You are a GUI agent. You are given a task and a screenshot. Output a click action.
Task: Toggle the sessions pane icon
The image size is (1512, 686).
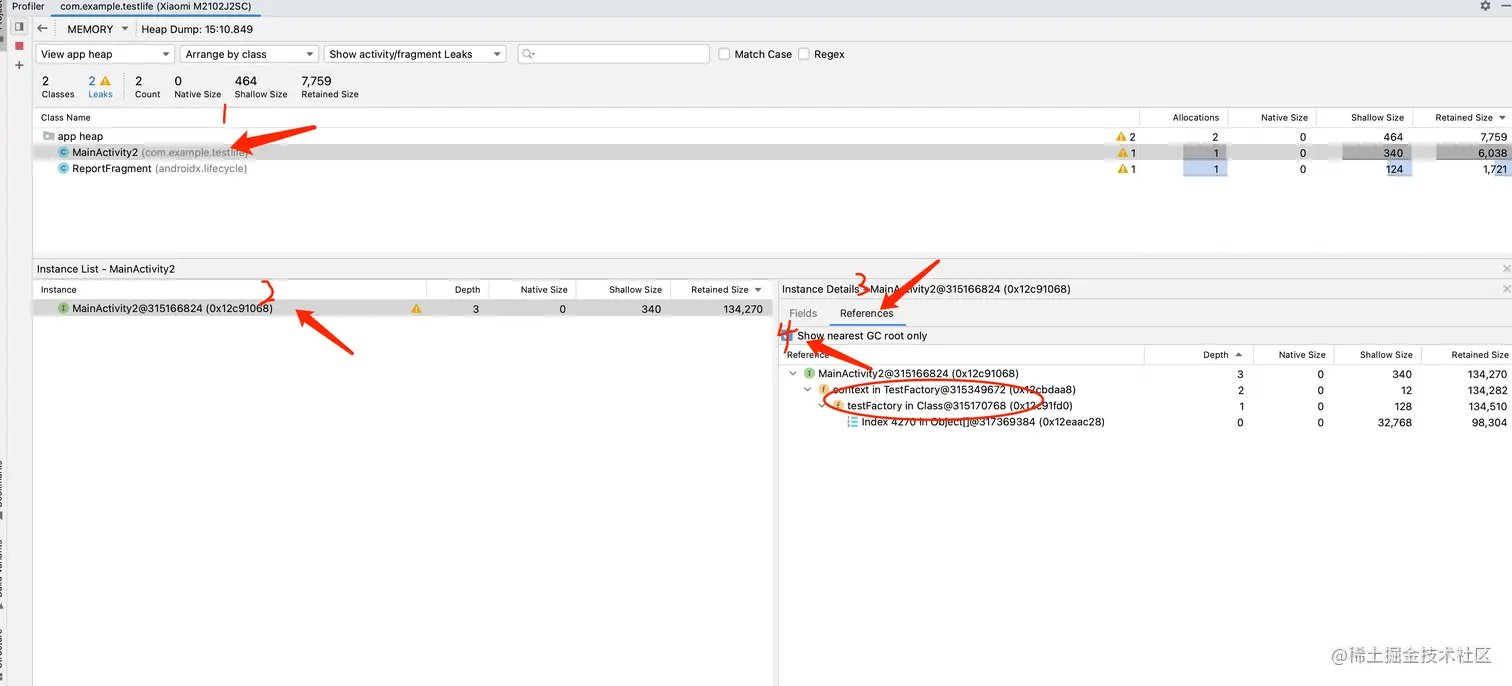(19, 27)
